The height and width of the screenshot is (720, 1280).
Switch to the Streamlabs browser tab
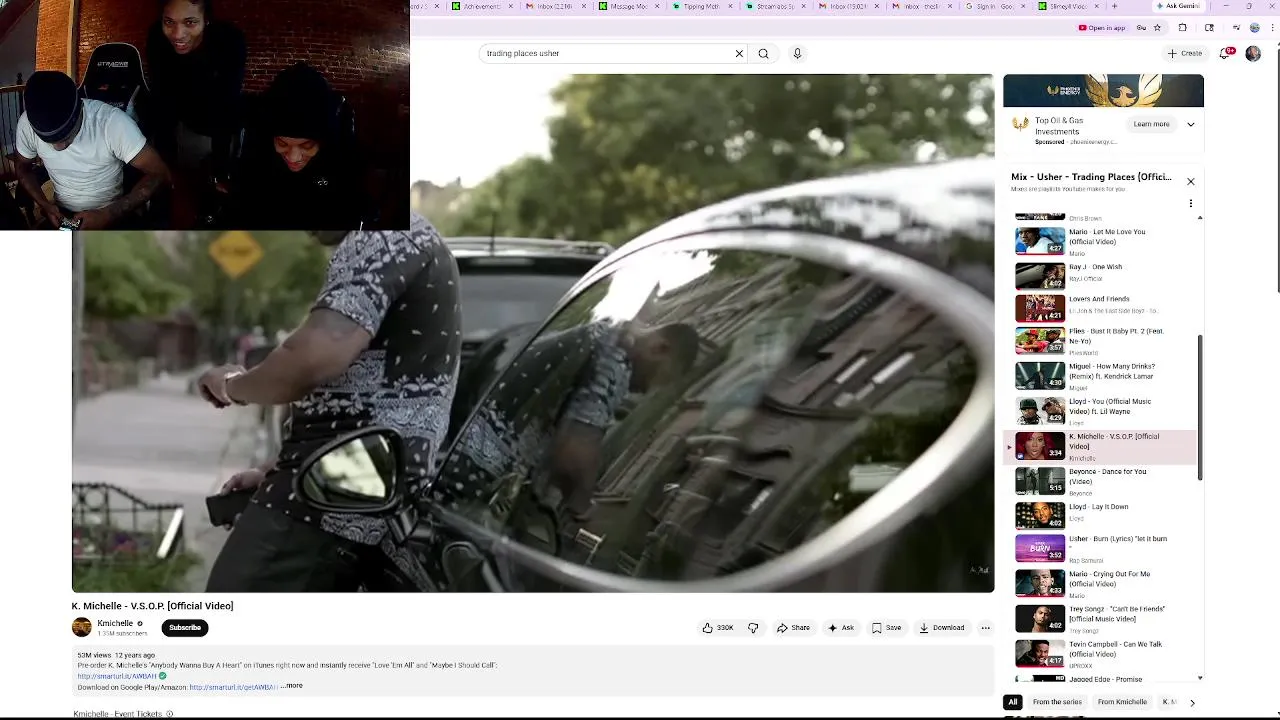click(x=772, y=6)
